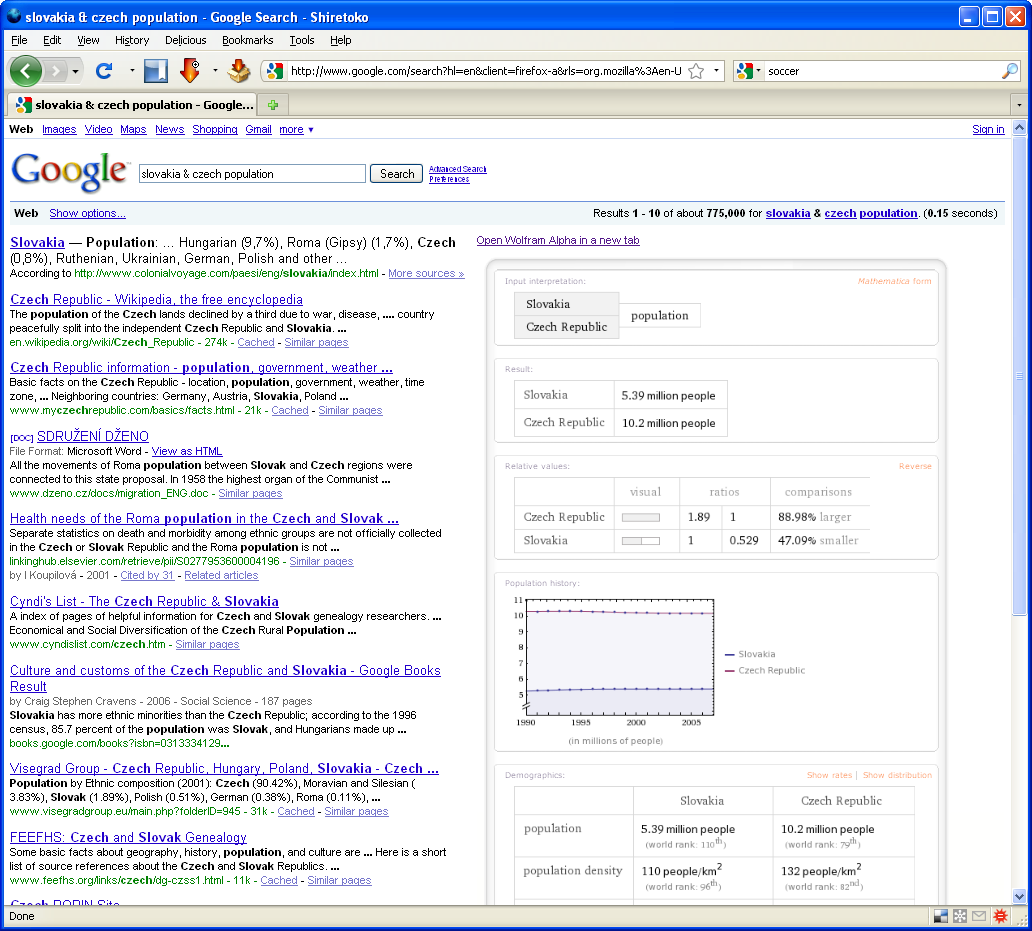Click the Google search query text field
Image resolution: width=1032 pixels, height=931 pixels.
pyautogui.click(x=252, y=174)
